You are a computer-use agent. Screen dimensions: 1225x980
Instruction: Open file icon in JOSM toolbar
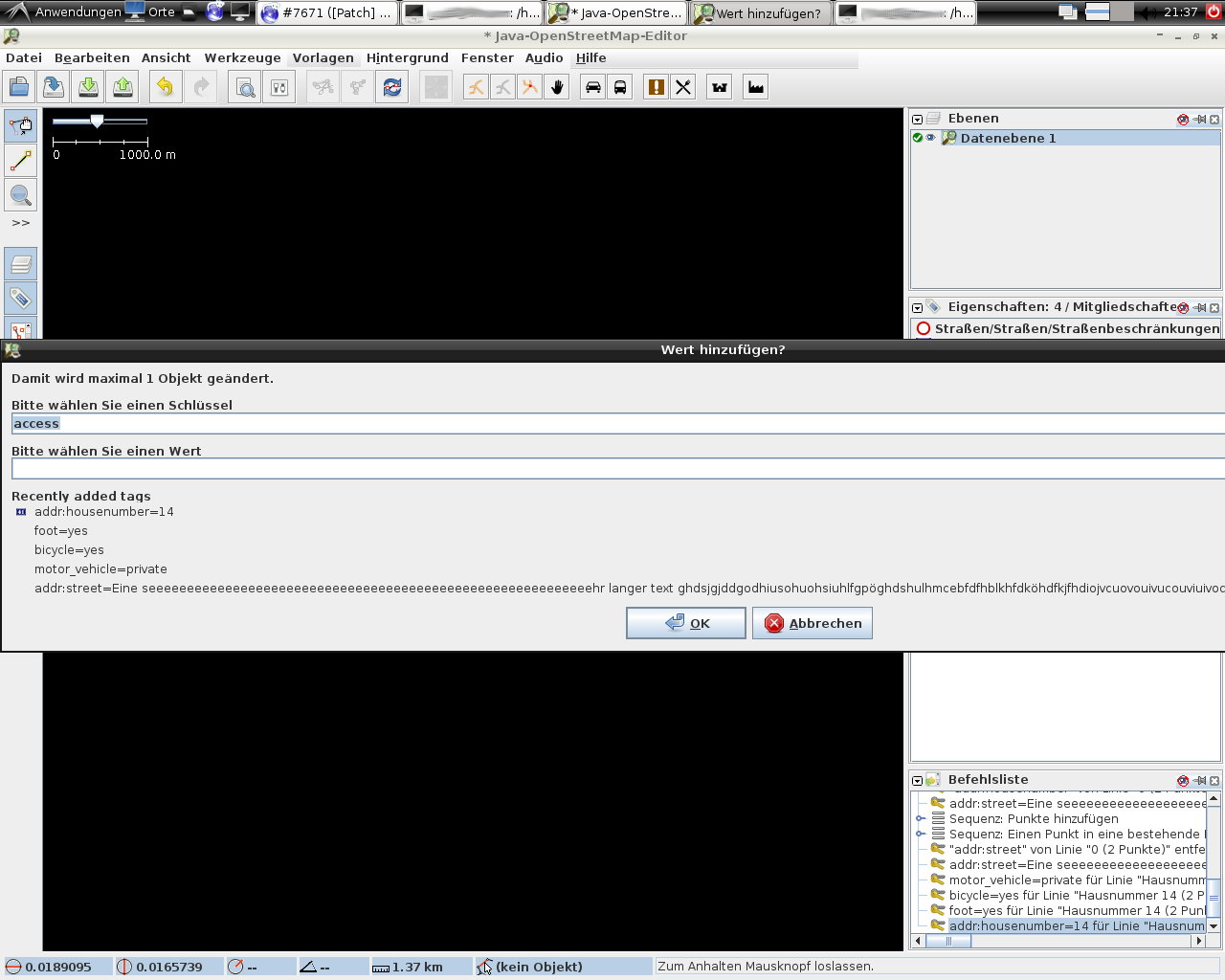point(19,87)
